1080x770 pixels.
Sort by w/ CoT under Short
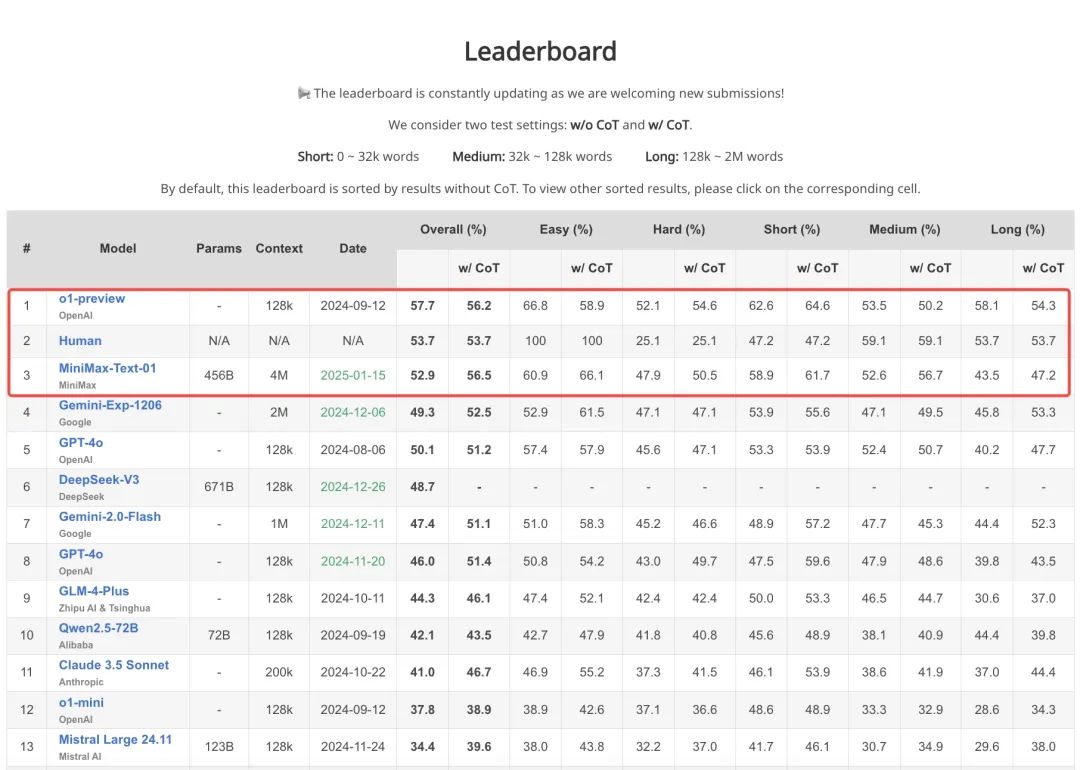(x=818, y=268)
